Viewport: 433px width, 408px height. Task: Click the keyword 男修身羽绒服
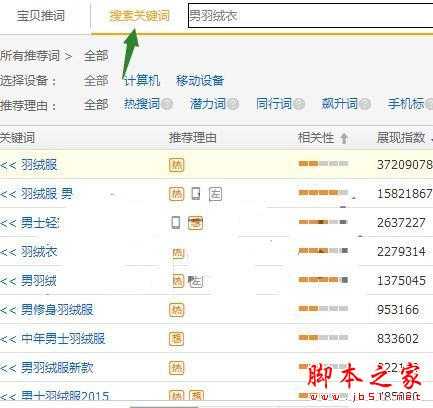click(x=57, y=310)
